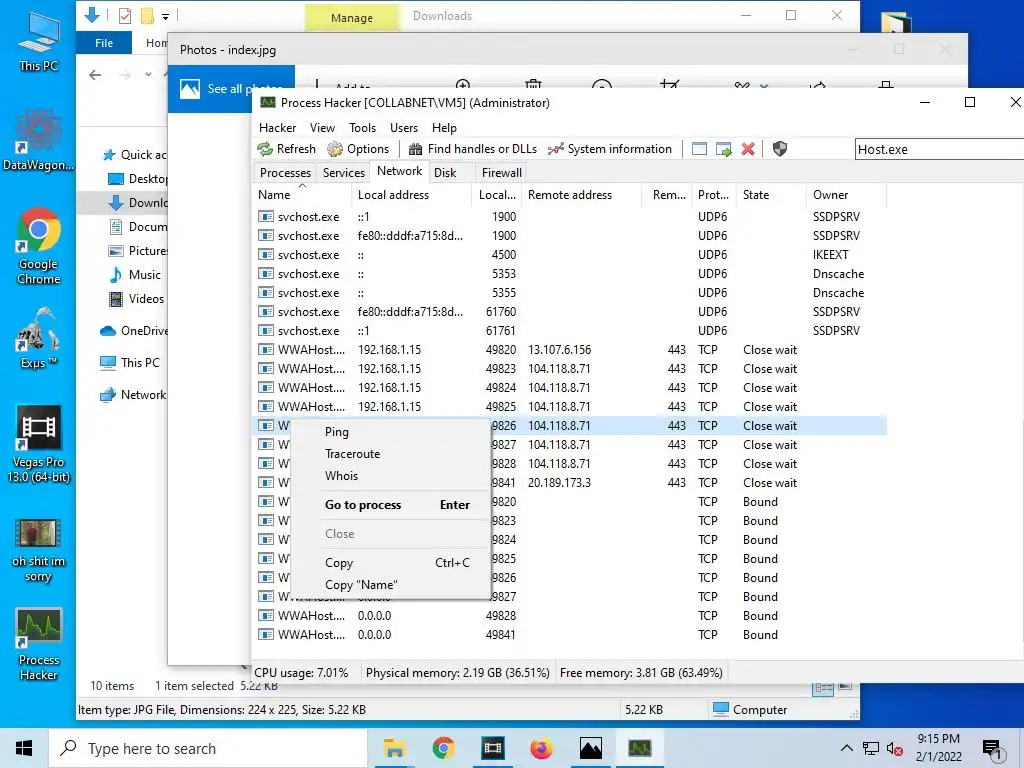Select WWAHost row with remote 20.189.173.3
This screenshot has height=768, width=1024.
[x=570, y=483]
